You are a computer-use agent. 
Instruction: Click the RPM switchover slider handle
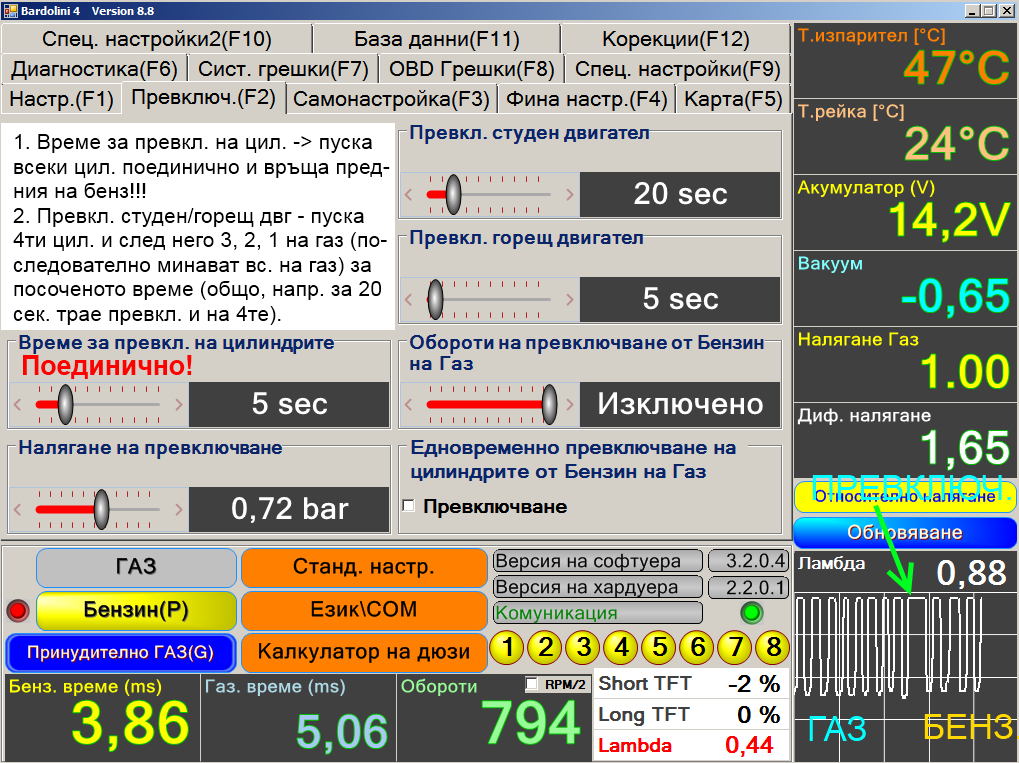tap(549, 404)
